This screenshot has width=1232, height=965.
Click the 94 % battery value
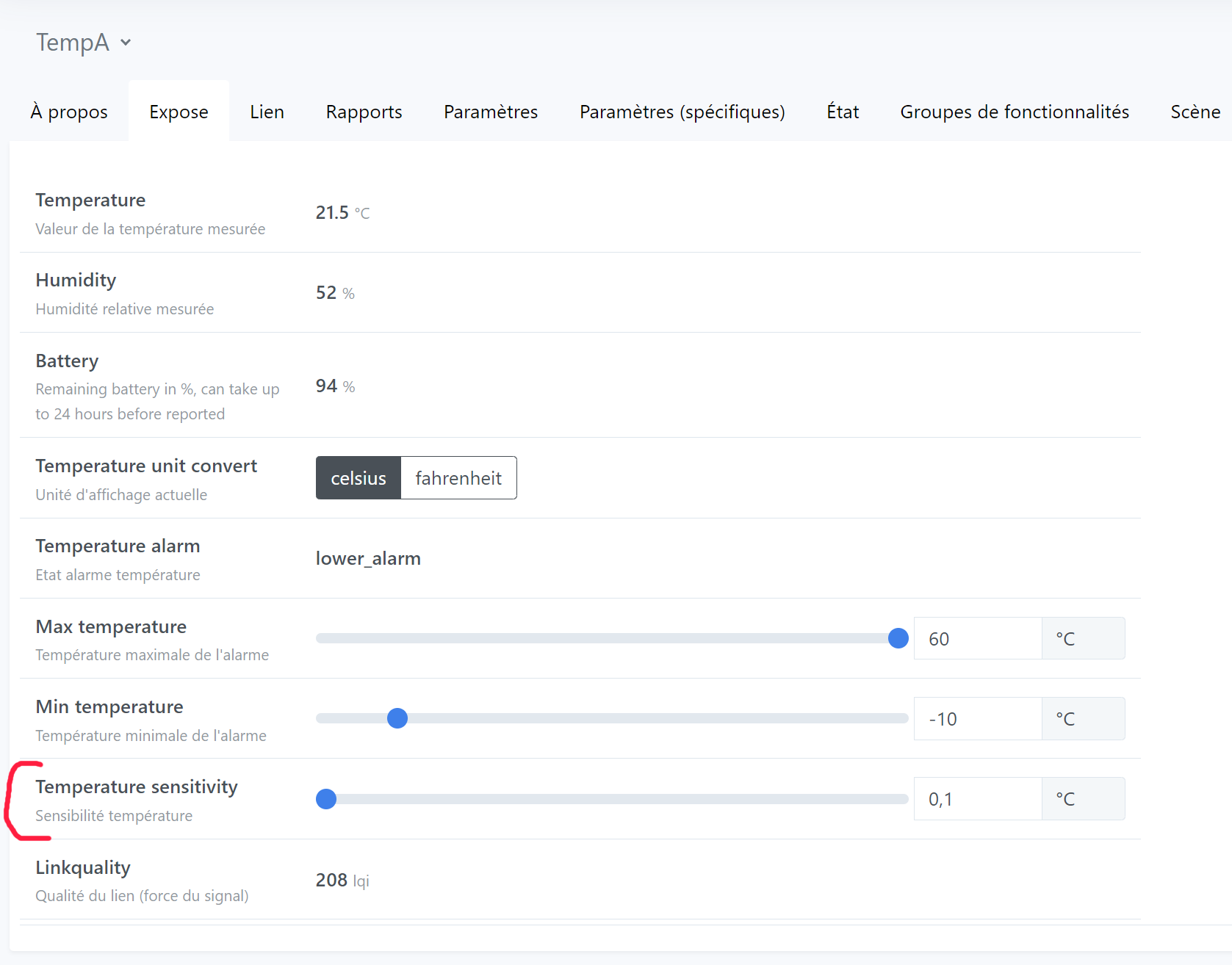335,386
